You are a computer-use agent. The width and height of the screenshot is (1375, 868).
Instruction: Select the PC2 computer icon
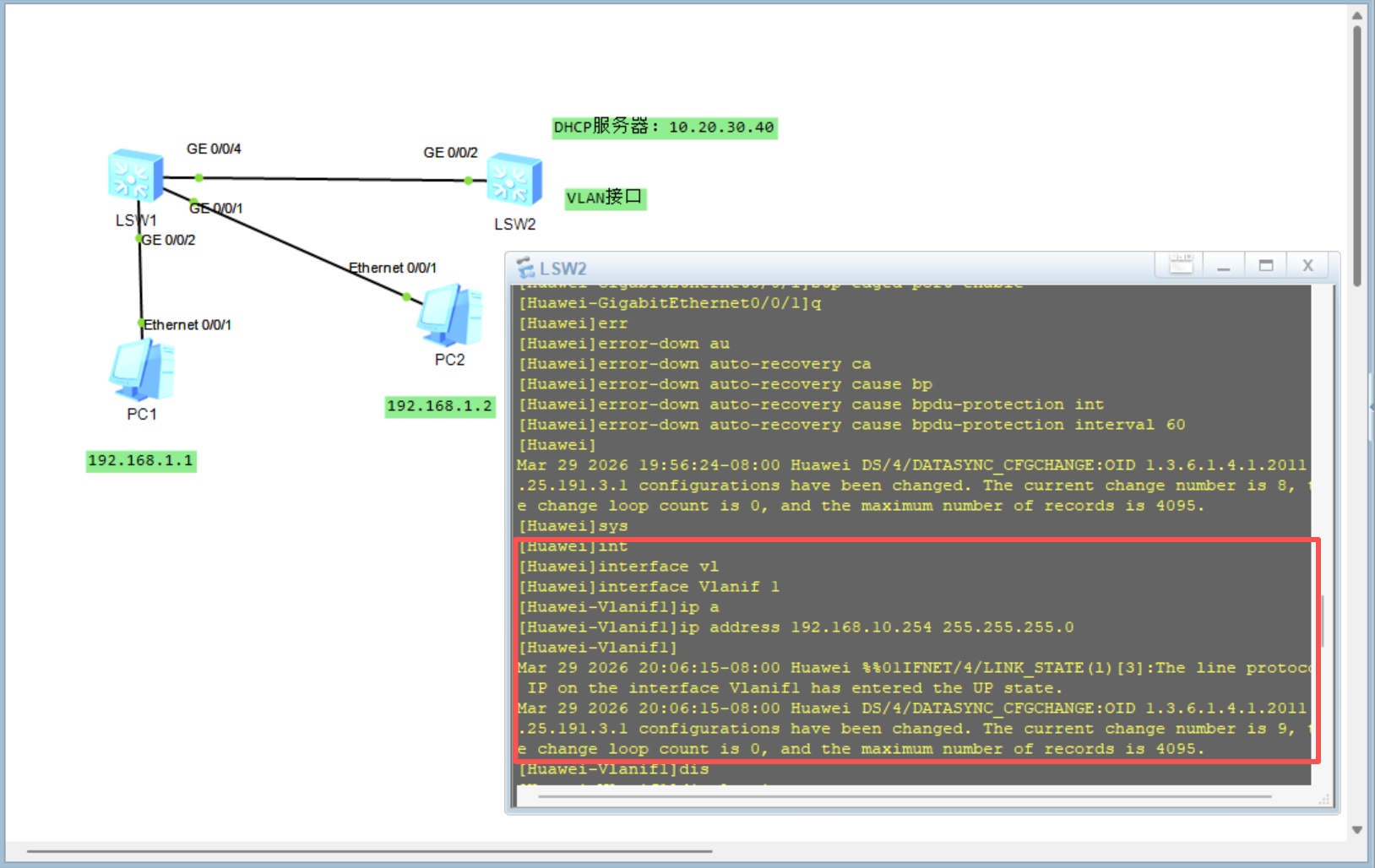point(450,315)
